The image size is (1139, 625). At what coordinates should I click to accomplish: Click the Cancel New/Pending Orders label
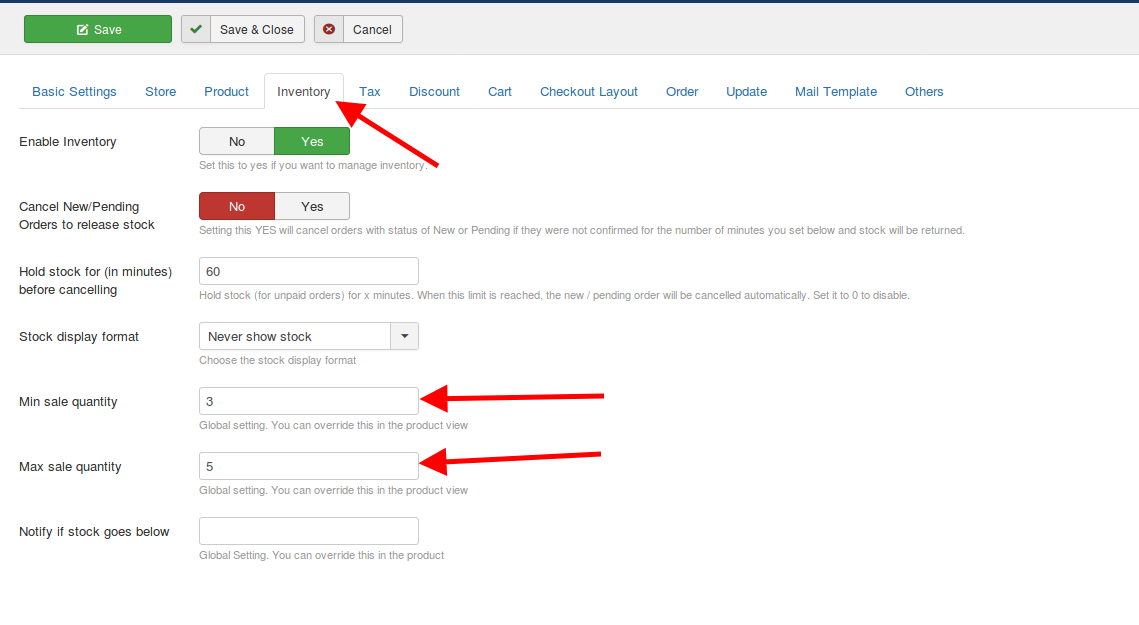point(86,216)
